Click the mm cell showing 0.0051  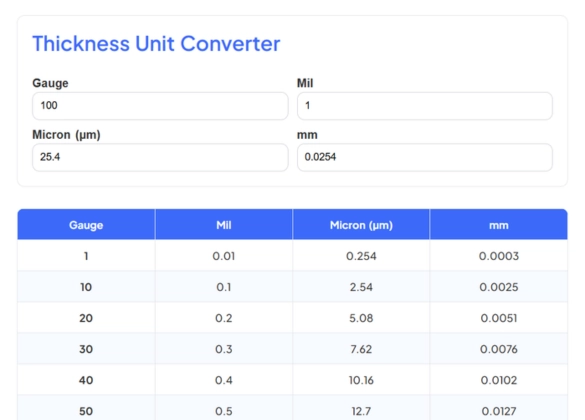coord(499,318)
